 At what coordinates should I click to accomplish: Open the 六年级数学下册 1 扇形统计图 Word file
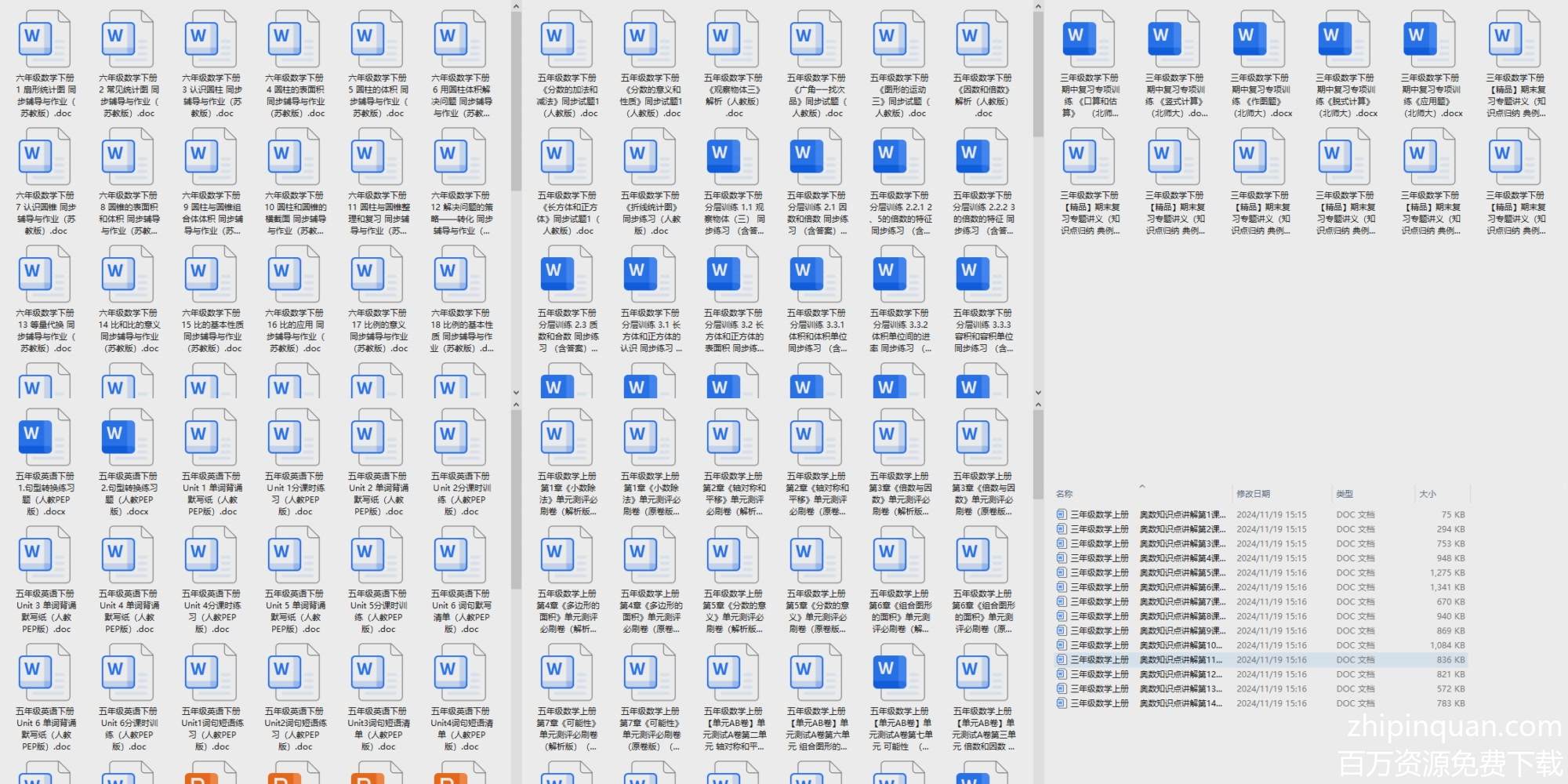coord(45,41)
